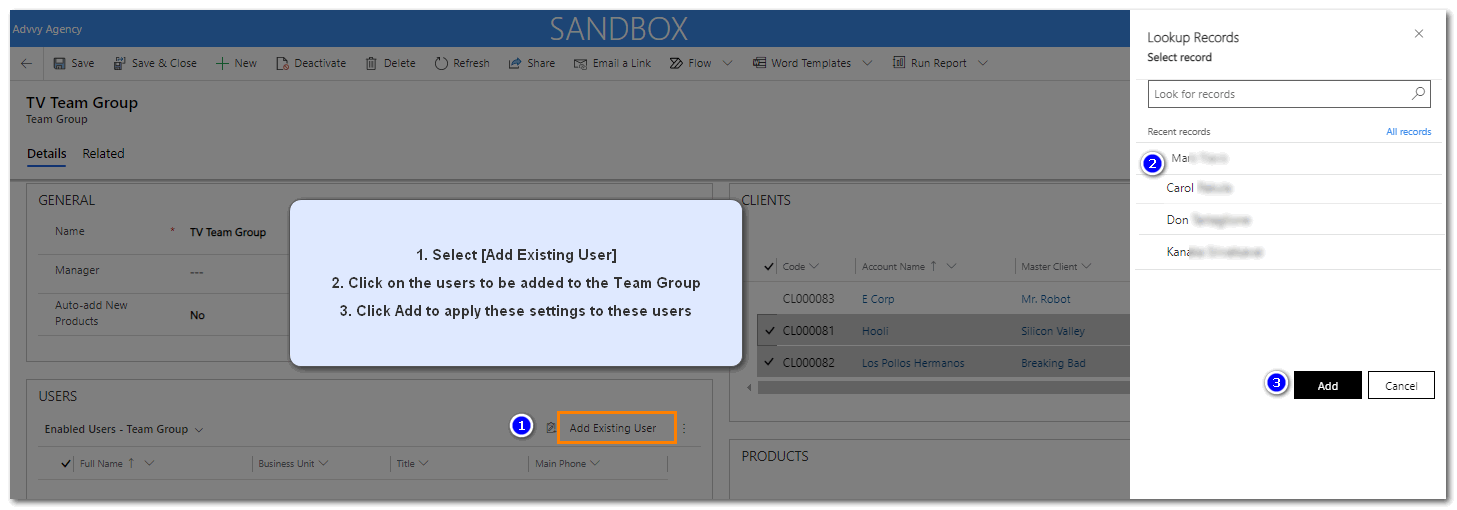Screen dimensions: 1457x510
Task: Click the Add button in Lookup Records
Action: [1327, 386]
